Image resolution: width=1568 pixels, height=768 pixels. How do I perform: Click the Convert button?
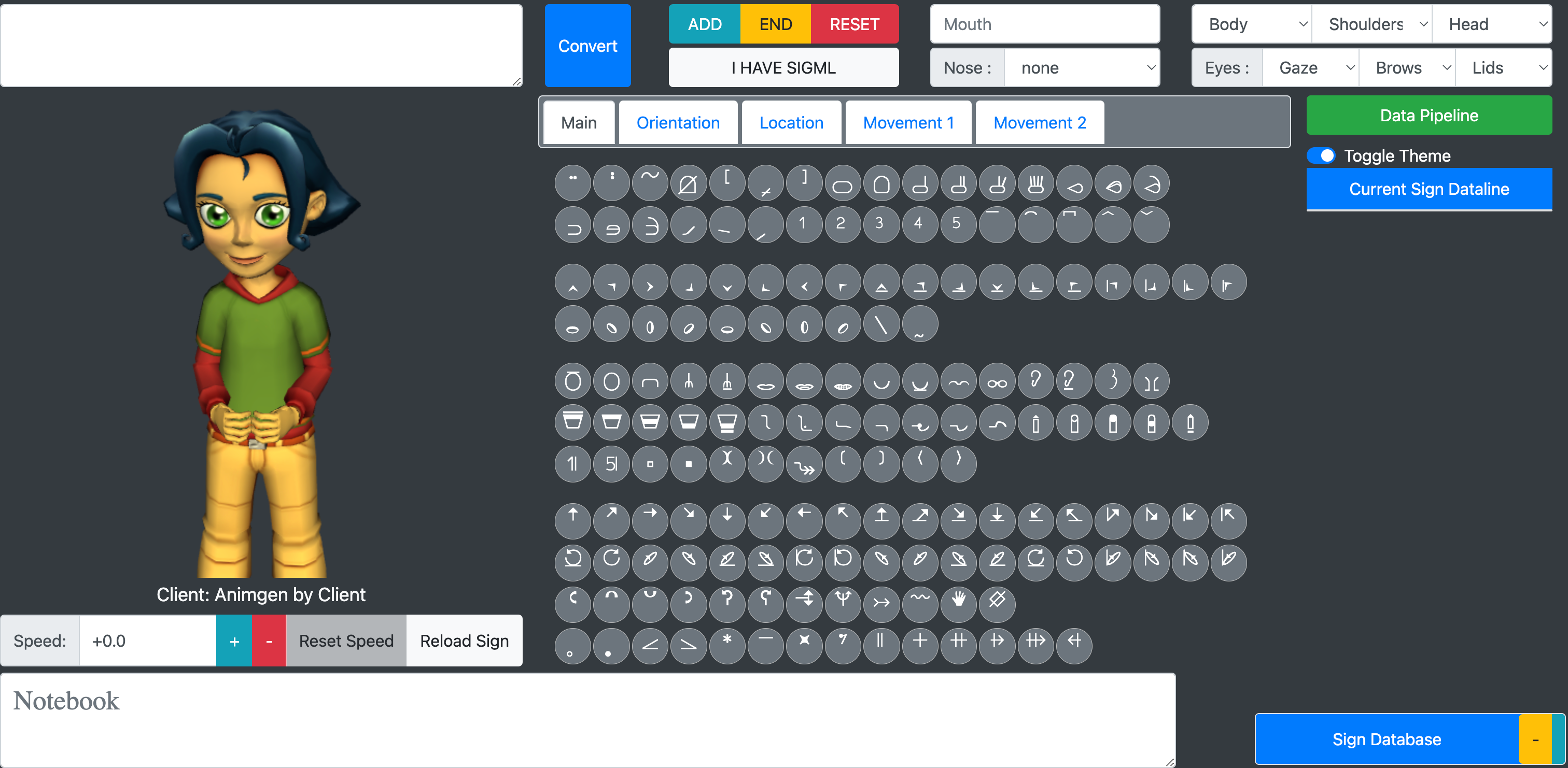point(587,46)
